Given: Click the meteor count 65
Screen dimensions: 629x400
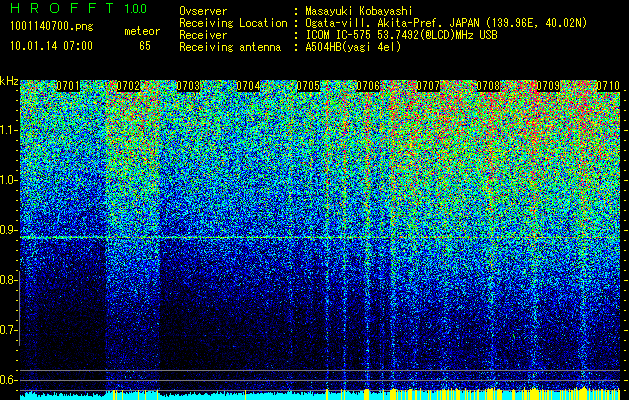Looking at the screenshot, I should pos(145,46).
